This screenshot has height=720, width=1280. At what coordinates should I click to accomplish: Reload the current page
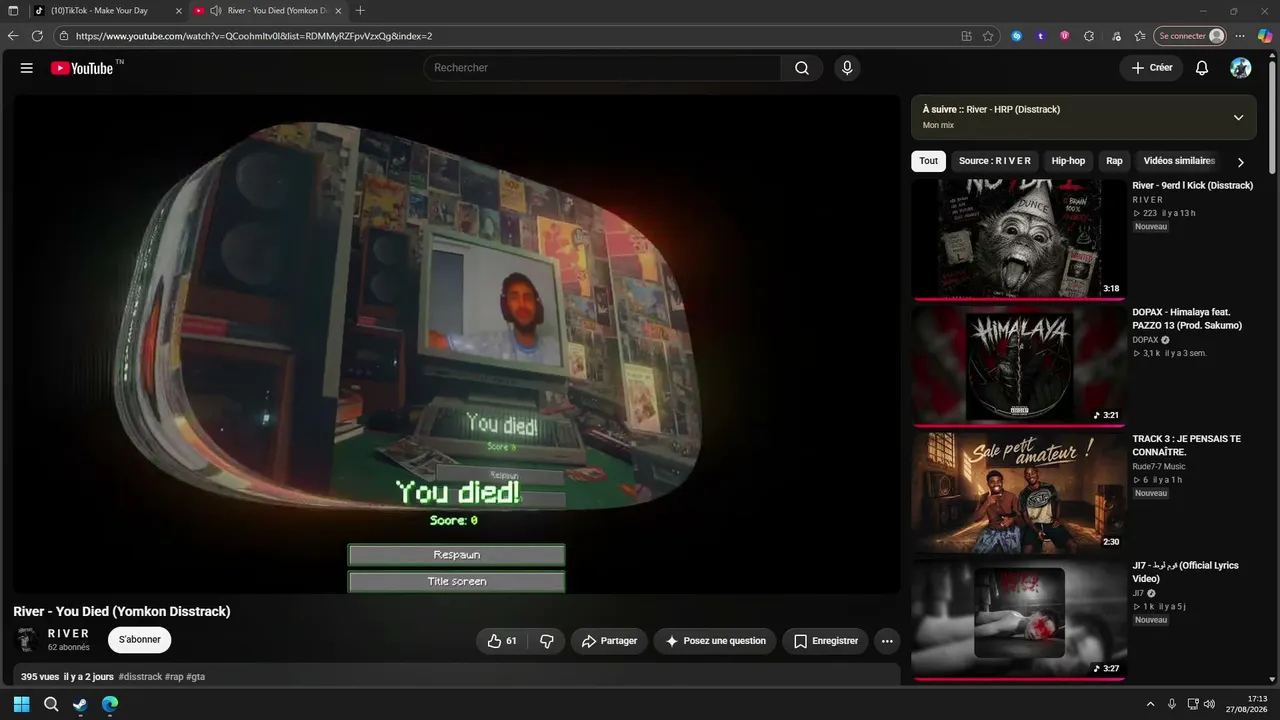pyautogui.click(x=37, y=36)
